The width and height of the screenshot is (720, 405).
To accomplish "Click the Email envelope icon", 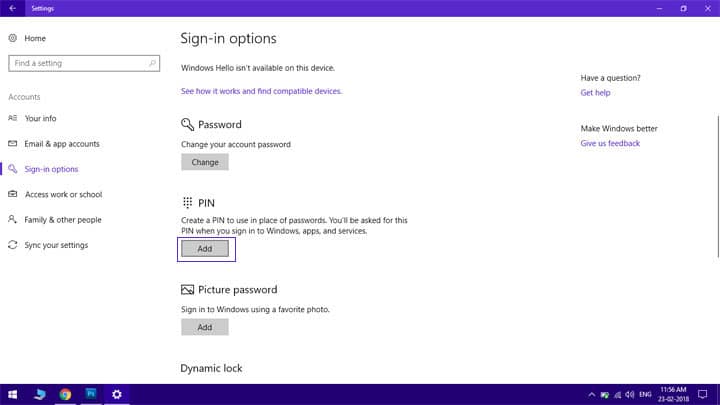I will point(12,143).
